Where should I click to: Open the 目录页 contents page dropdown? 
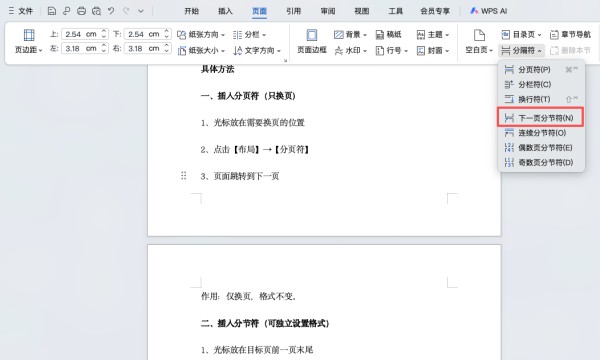click(521, 35)
